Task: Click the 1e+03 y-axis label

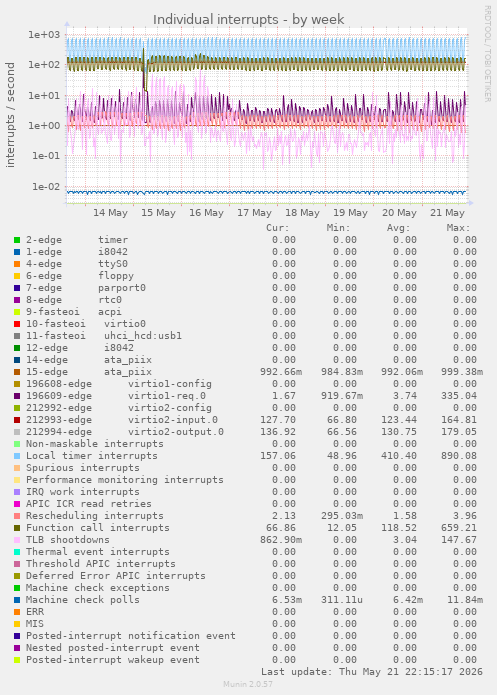Action: pos(44,35)
